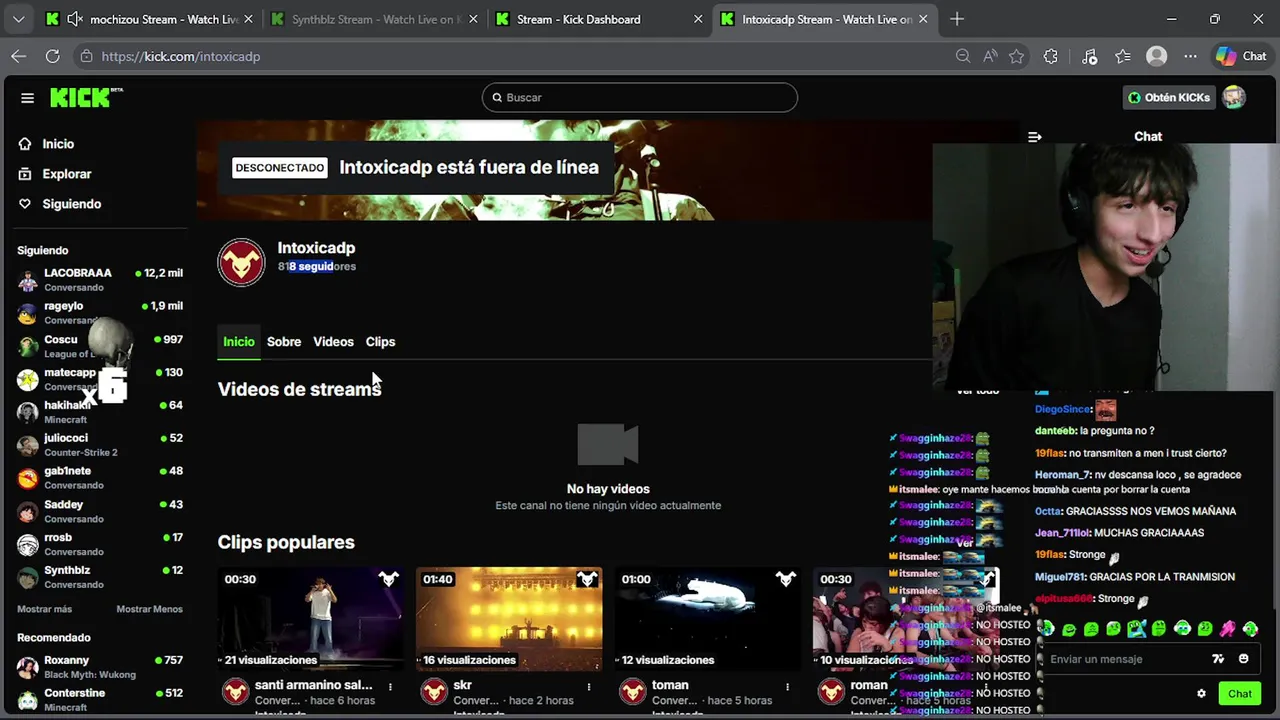Open the read aloud icon in address bar

[990, 57]
